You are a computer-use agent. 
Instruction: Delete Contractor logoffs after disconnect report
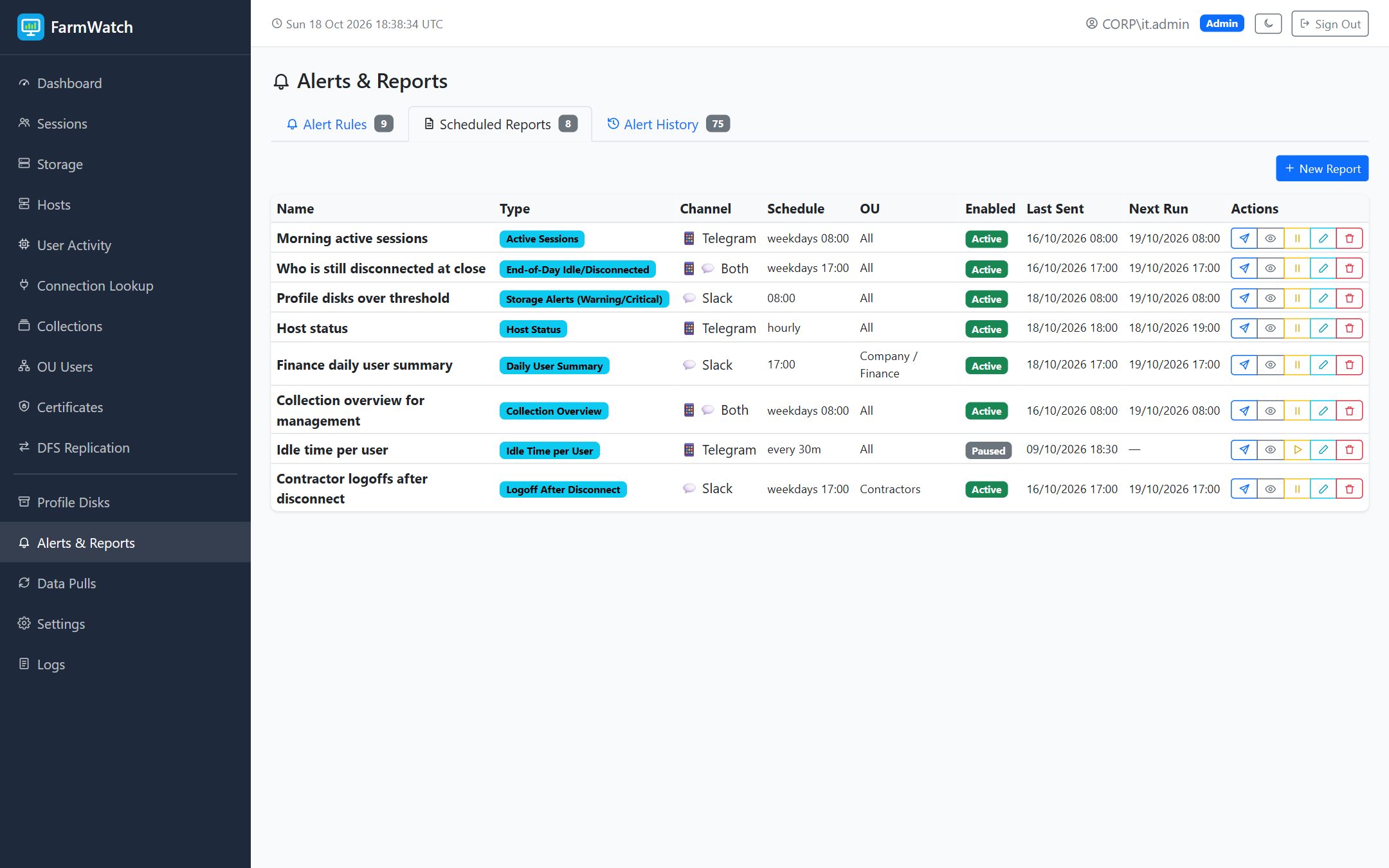click(x=1349, y=489)
